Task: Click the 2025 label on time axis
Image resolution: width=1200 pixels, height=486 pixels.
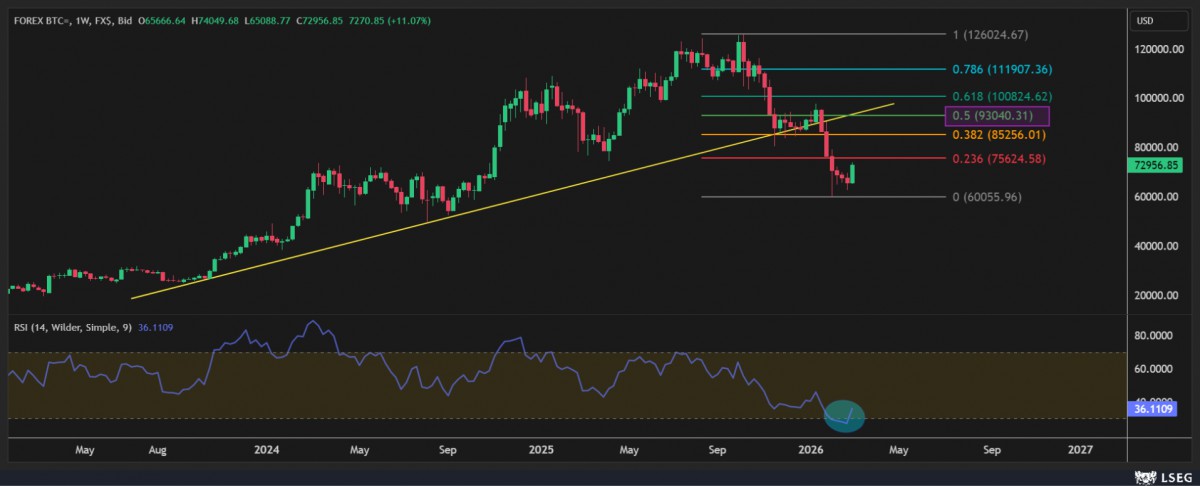Action: [541, 451]
